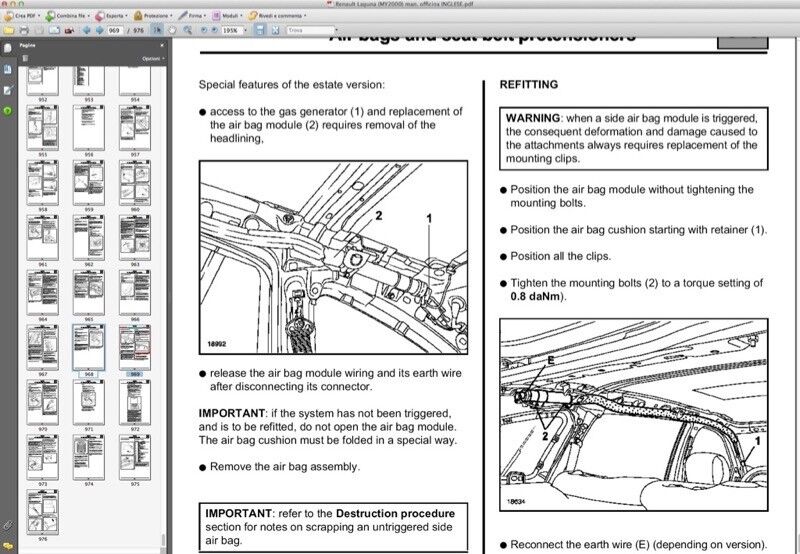Click the zoom out button
The width and height of the screenshot is (800, 554).
[x=204, y=30]
